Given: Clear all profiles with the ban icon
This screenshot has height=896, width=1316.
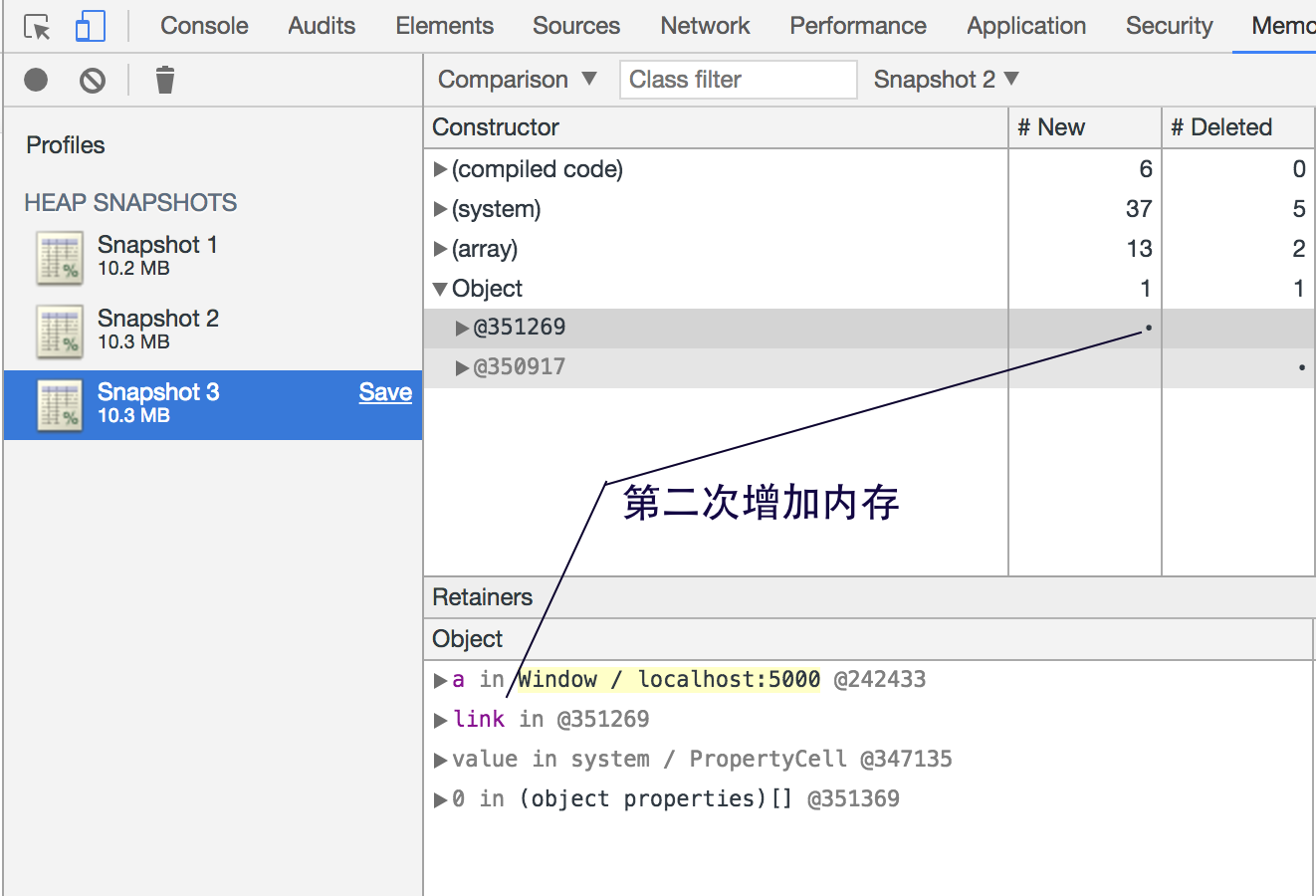Looking at the screenshot, I should (x=93, y=80).
